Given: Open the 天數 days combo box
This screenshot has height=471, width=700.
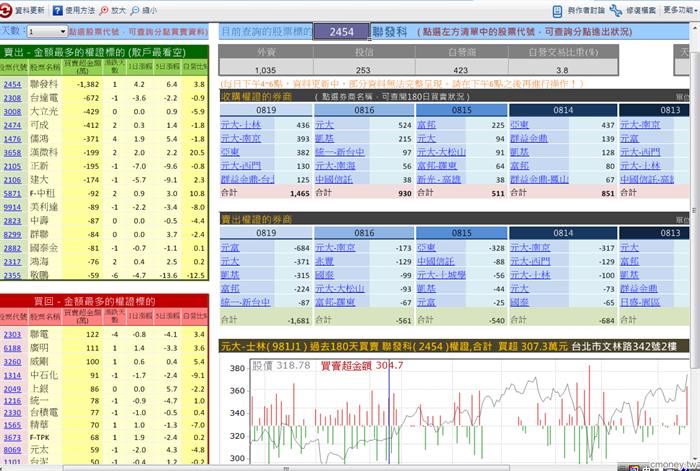Looking at the screenshot, I should coord(47,32).
